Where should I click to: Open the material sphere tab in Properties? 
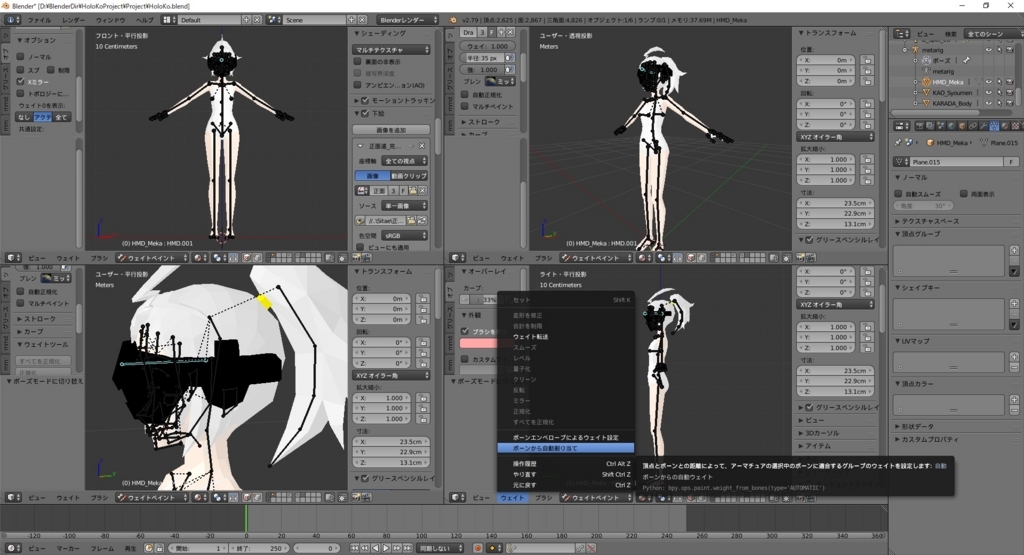1004,126
